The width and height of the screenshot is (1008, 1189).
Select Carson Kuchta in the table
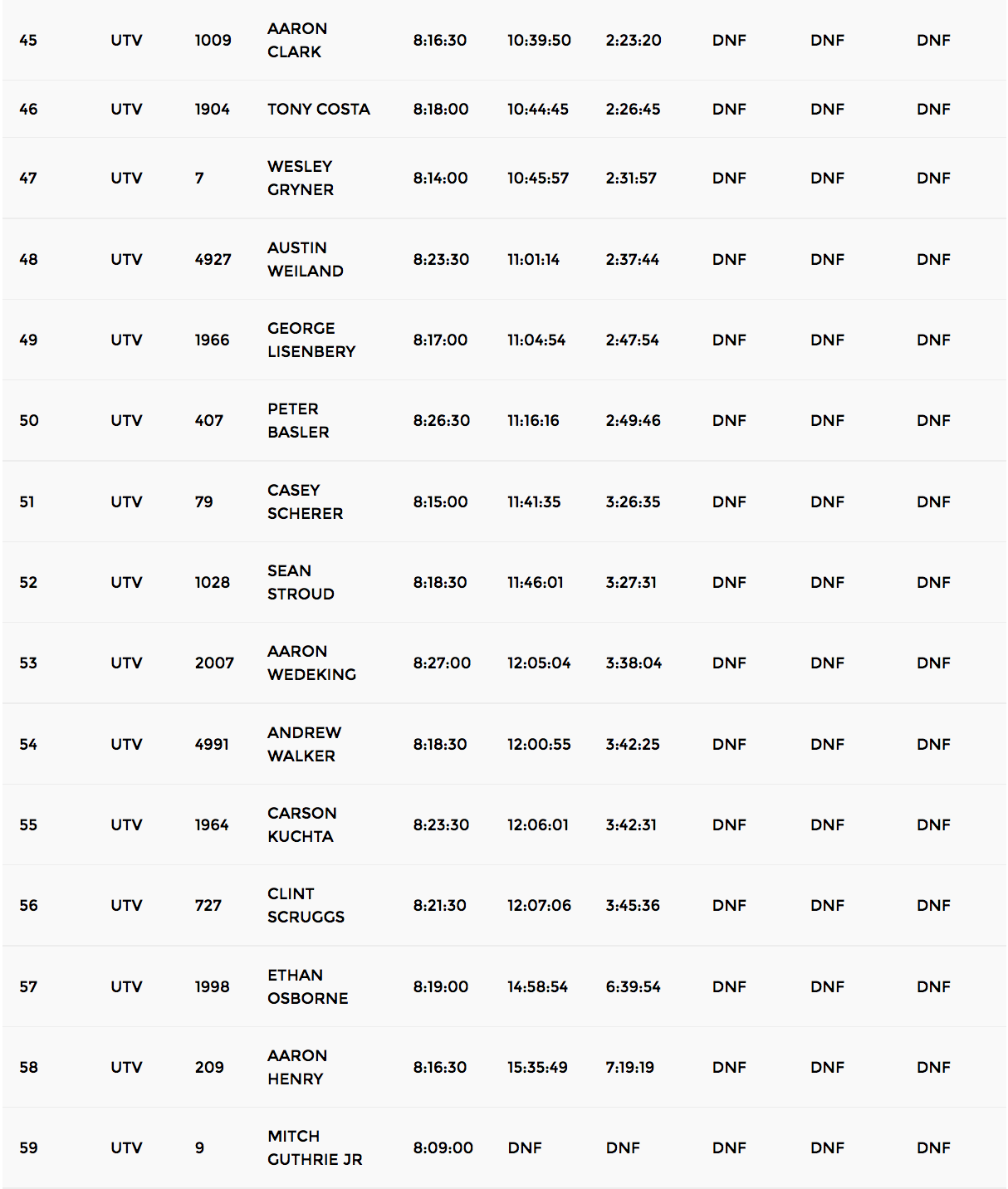point(301,824)
